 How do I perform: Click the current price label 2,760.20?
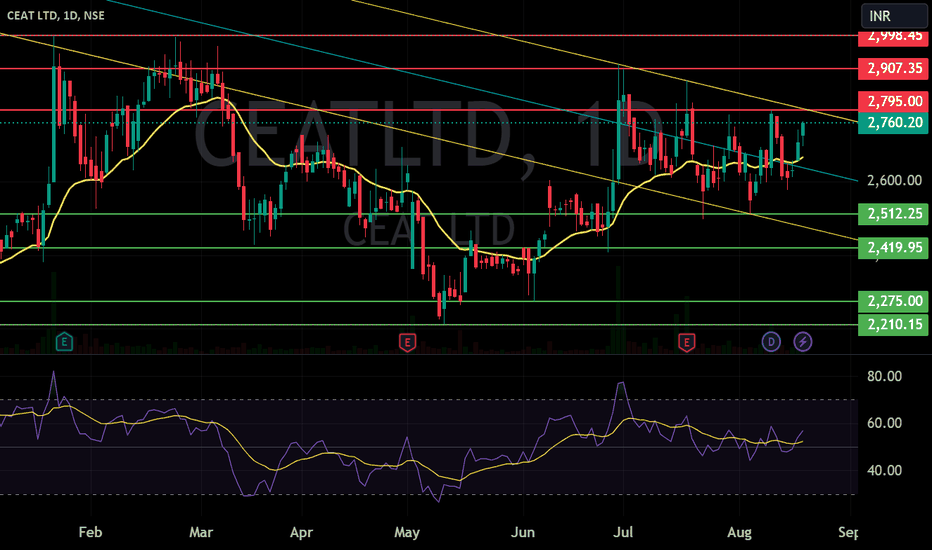point(893,122)
